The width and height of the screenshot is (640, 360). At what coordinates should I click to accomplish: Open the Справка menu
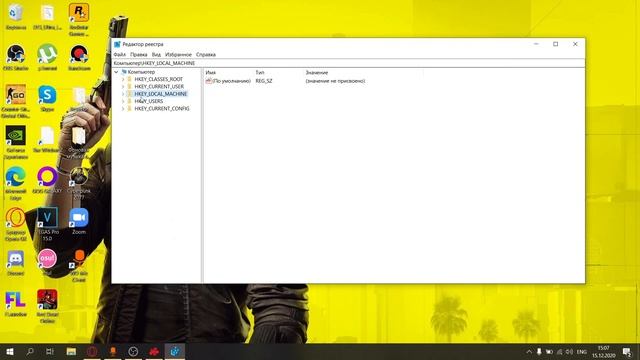(x=206, y=54)
